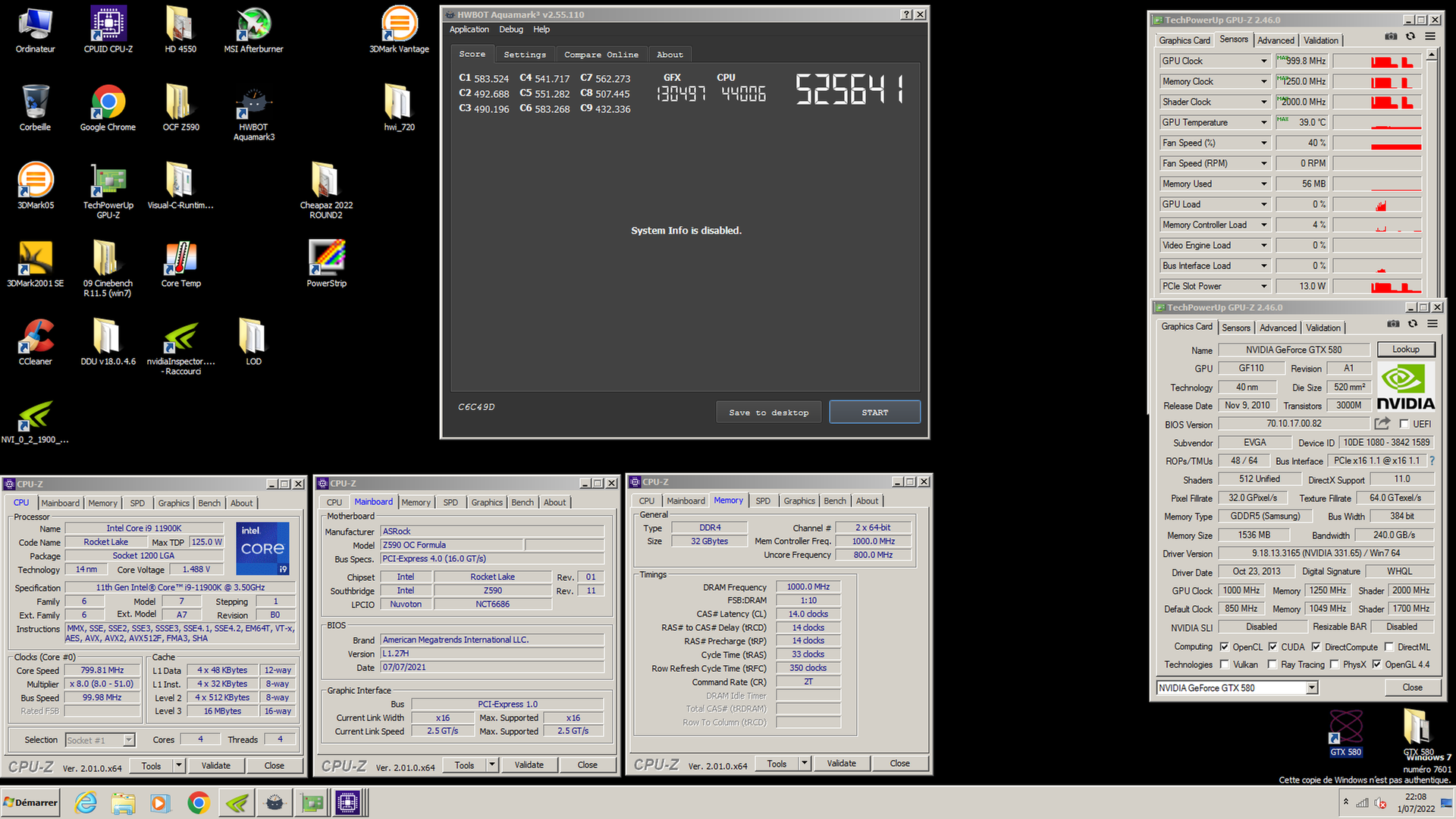
Task: Click the BIOS export share icon in GPU-Z
Action: [1382, 423]
